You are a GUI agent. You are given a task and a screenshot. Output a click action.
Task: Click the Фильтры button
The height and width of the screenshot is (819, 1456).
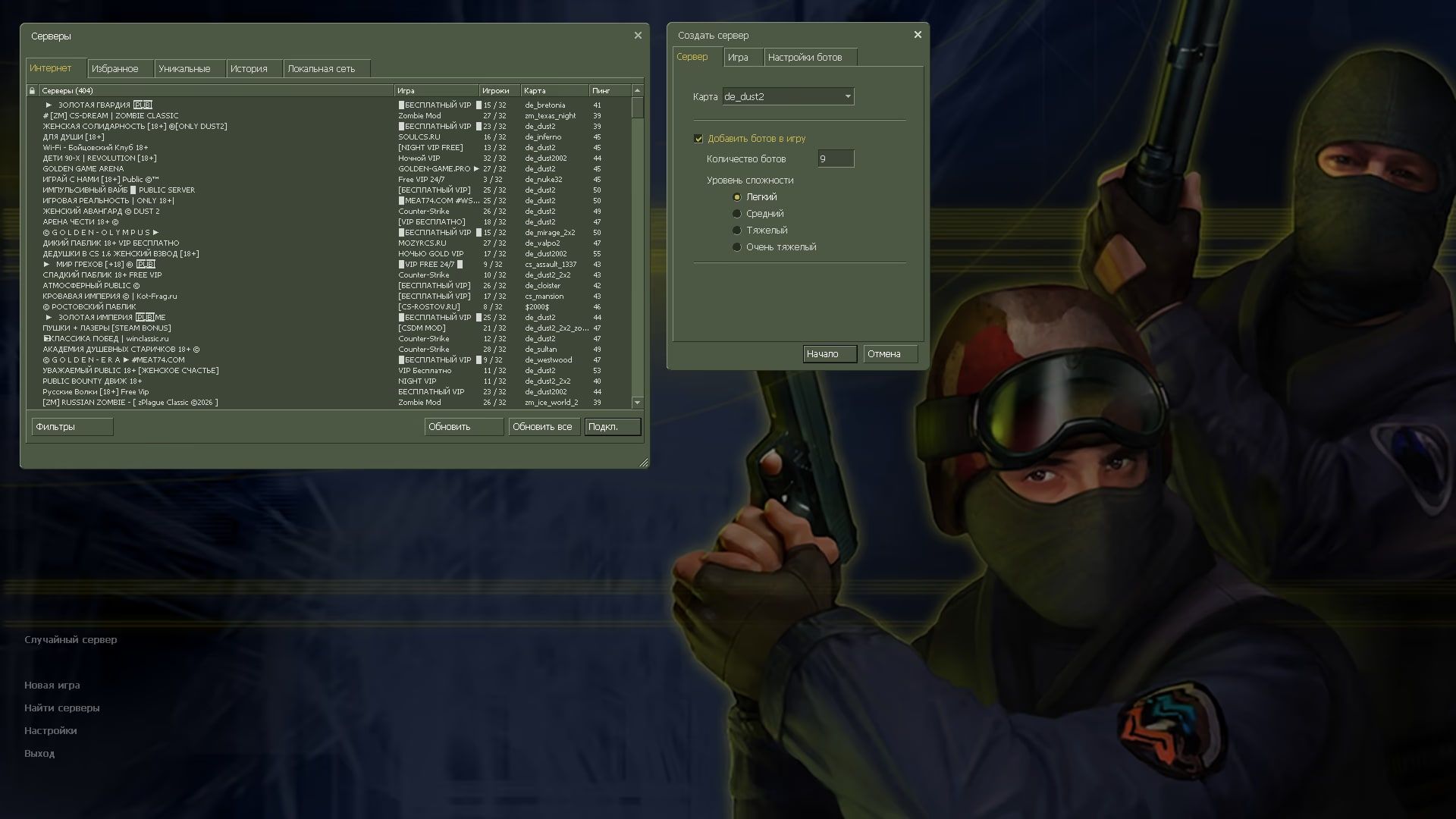click(x=72, y=427)
